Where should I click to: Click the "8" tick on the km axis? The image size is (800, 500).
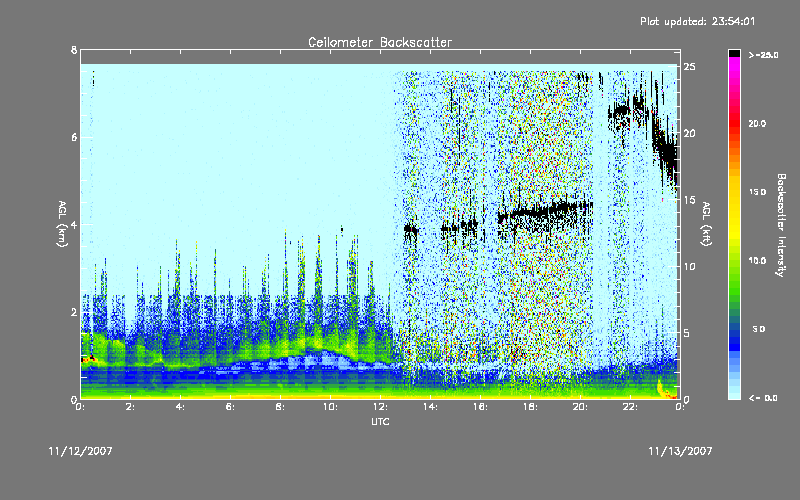(74, 50)
